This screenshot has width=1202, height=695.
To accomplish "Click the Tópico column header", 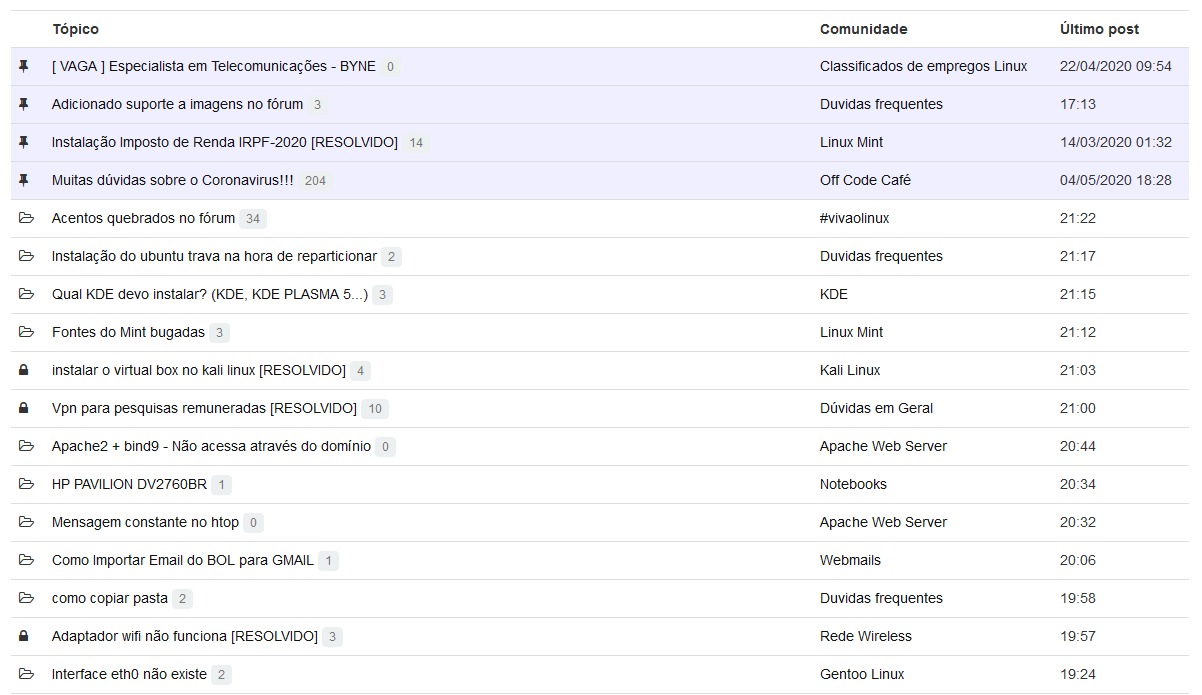I will click(75, 29).
